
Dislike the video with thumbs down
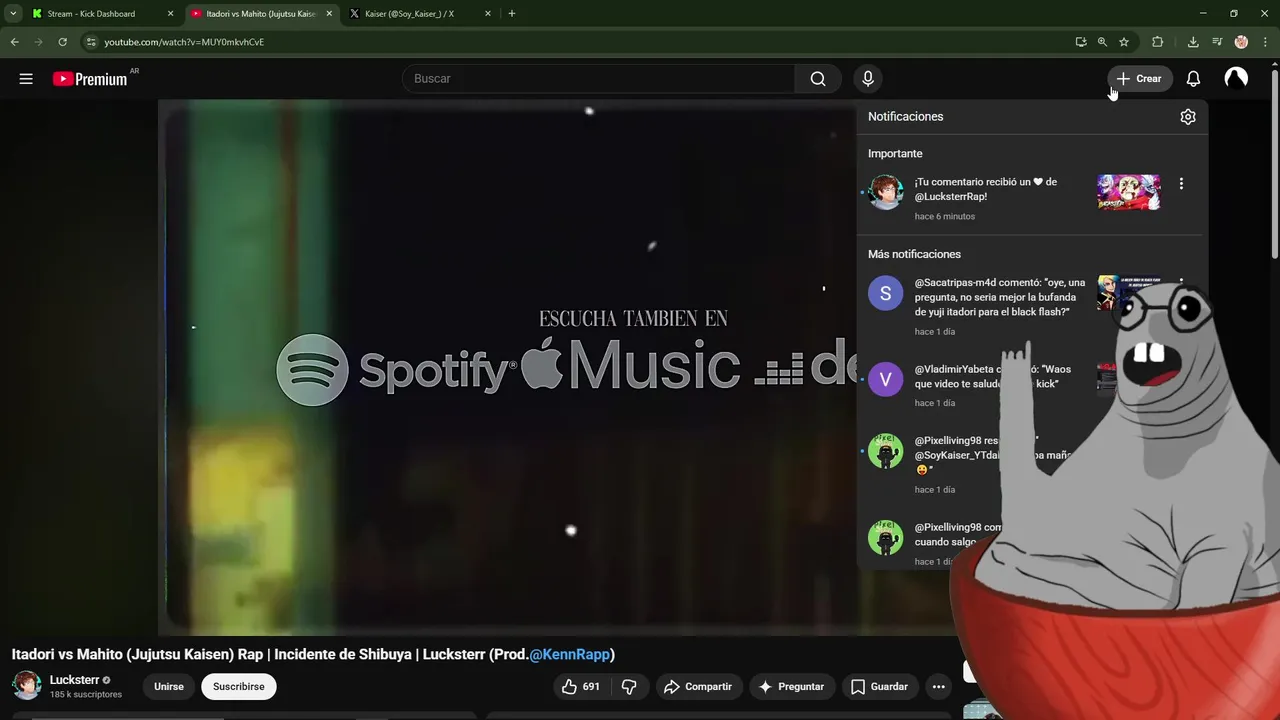629,687
